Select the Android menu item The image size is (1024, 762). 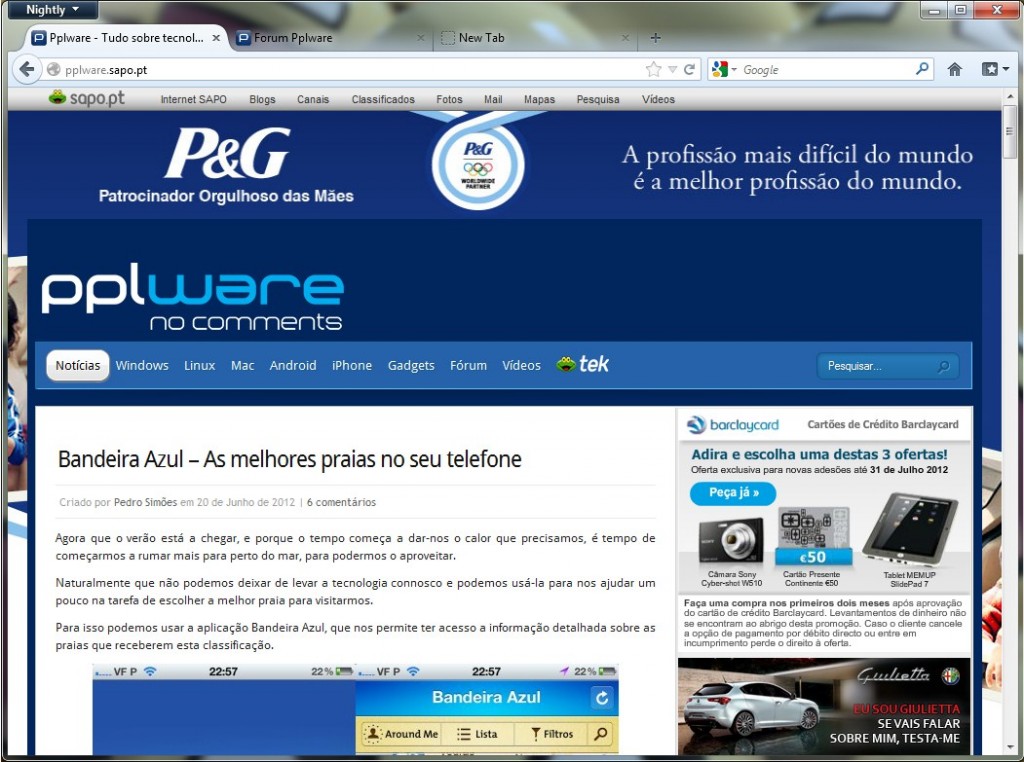coord(293,366)
